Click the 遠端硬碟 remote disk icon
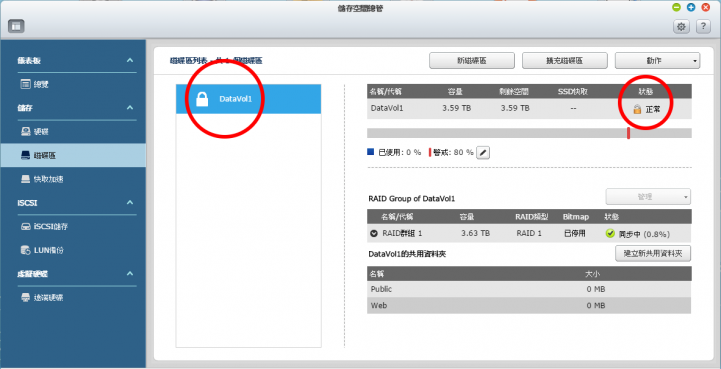Viewport: 721px width, 369px height. click(26, 297)
